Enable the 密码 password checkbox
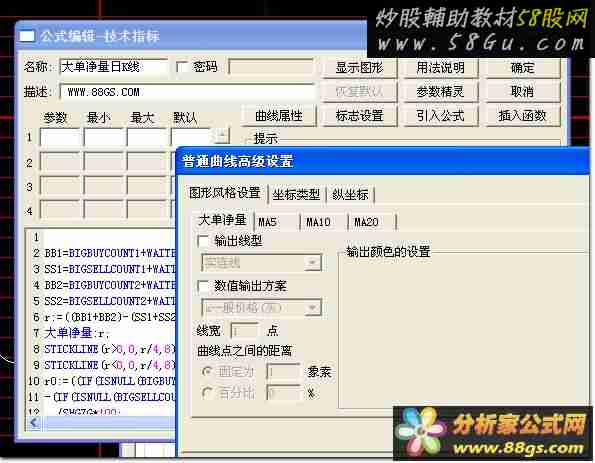Viewport: 595px width, 463px height. tap(183, 68)
